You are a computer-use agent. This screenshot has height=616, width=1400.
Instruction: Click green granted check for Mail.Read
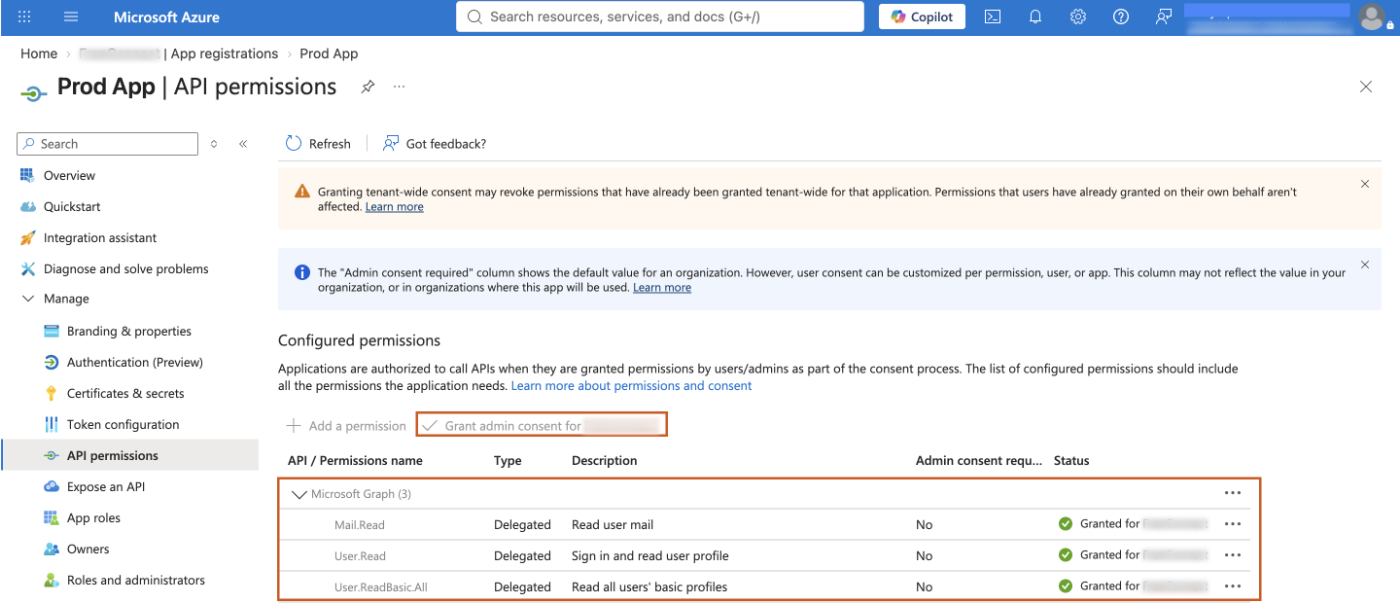tap(1065, 524)
